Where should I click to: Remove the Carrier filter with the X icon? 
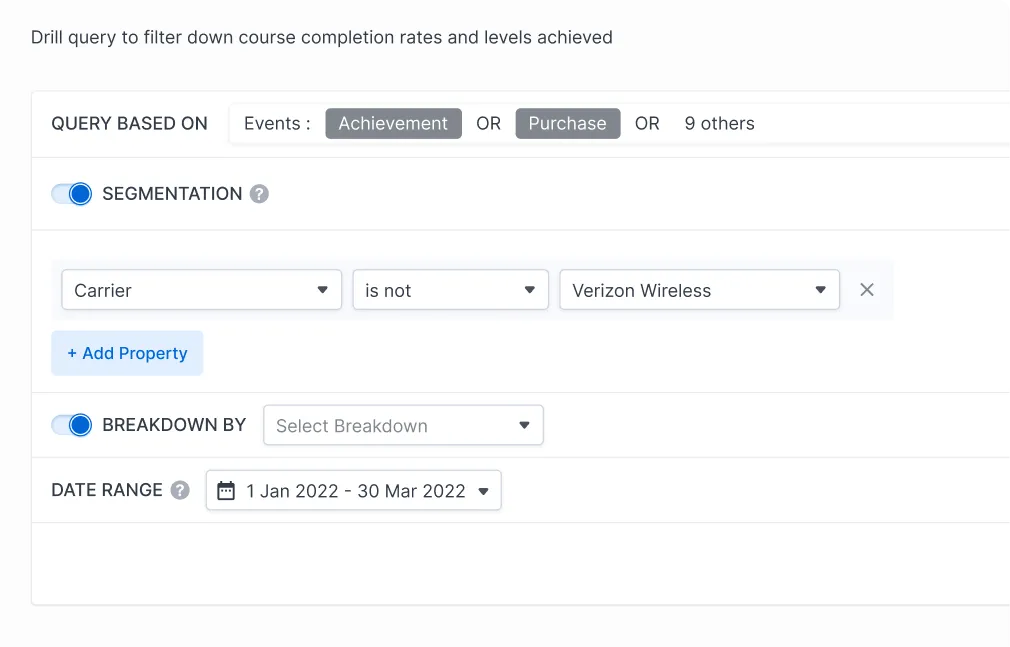(x=866, y=290)
